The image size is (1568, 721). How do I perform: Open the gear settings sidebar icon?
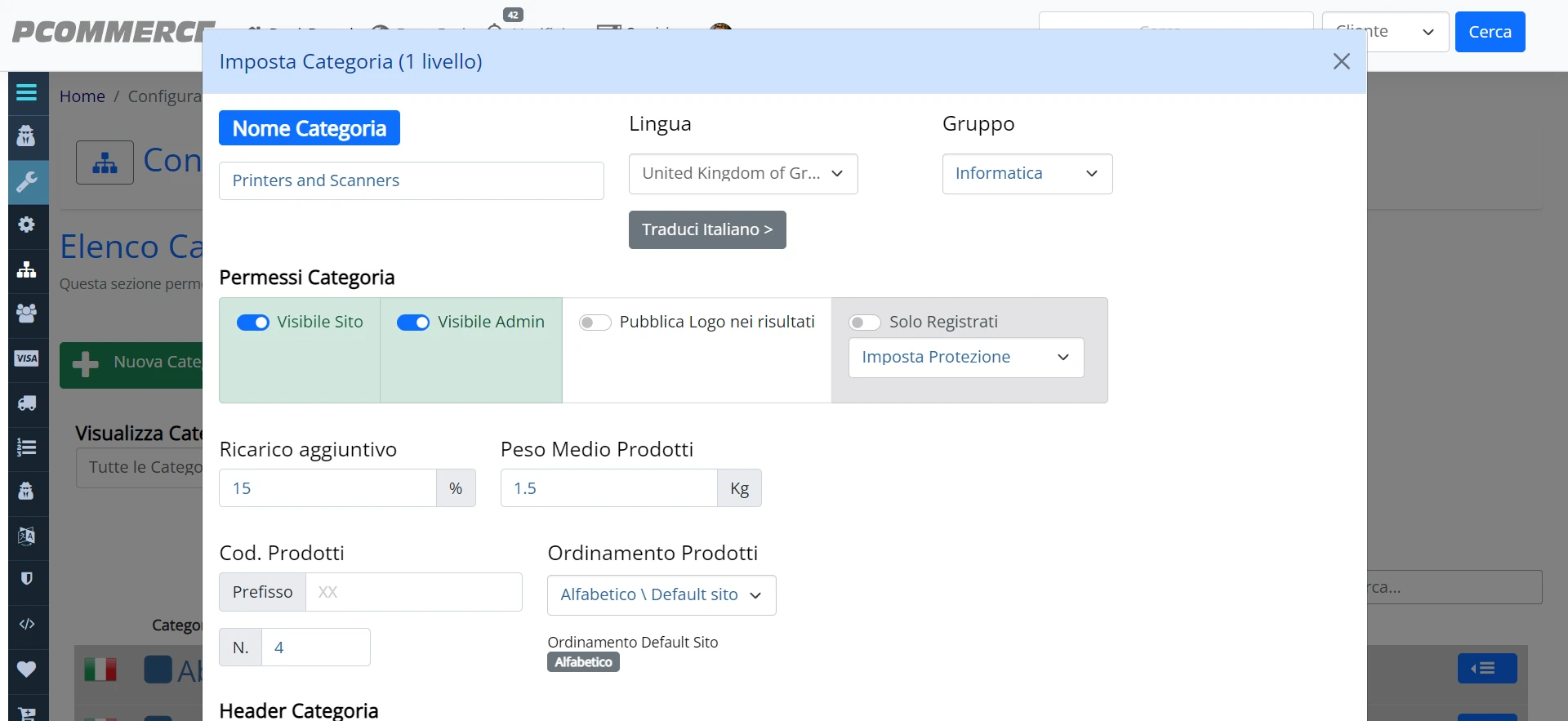[26, 225]
